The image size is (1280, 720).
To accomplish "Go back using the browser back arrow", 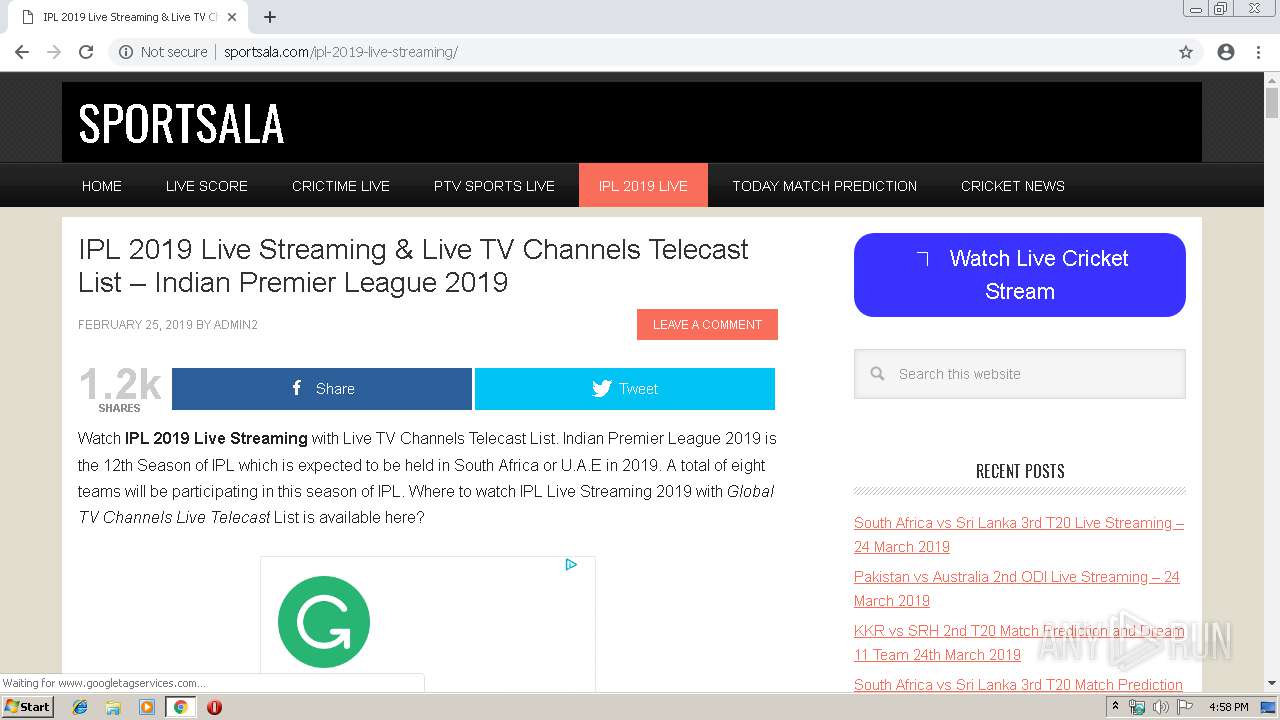I will (22, 52).
